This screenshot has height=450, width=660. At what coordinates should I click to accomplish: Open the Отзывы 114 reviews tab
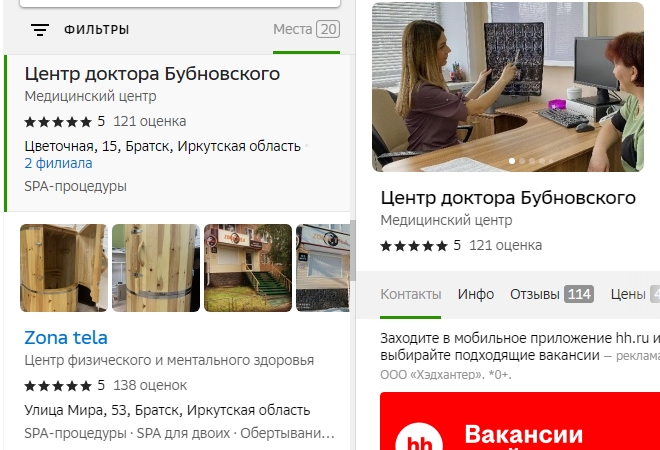552,294
